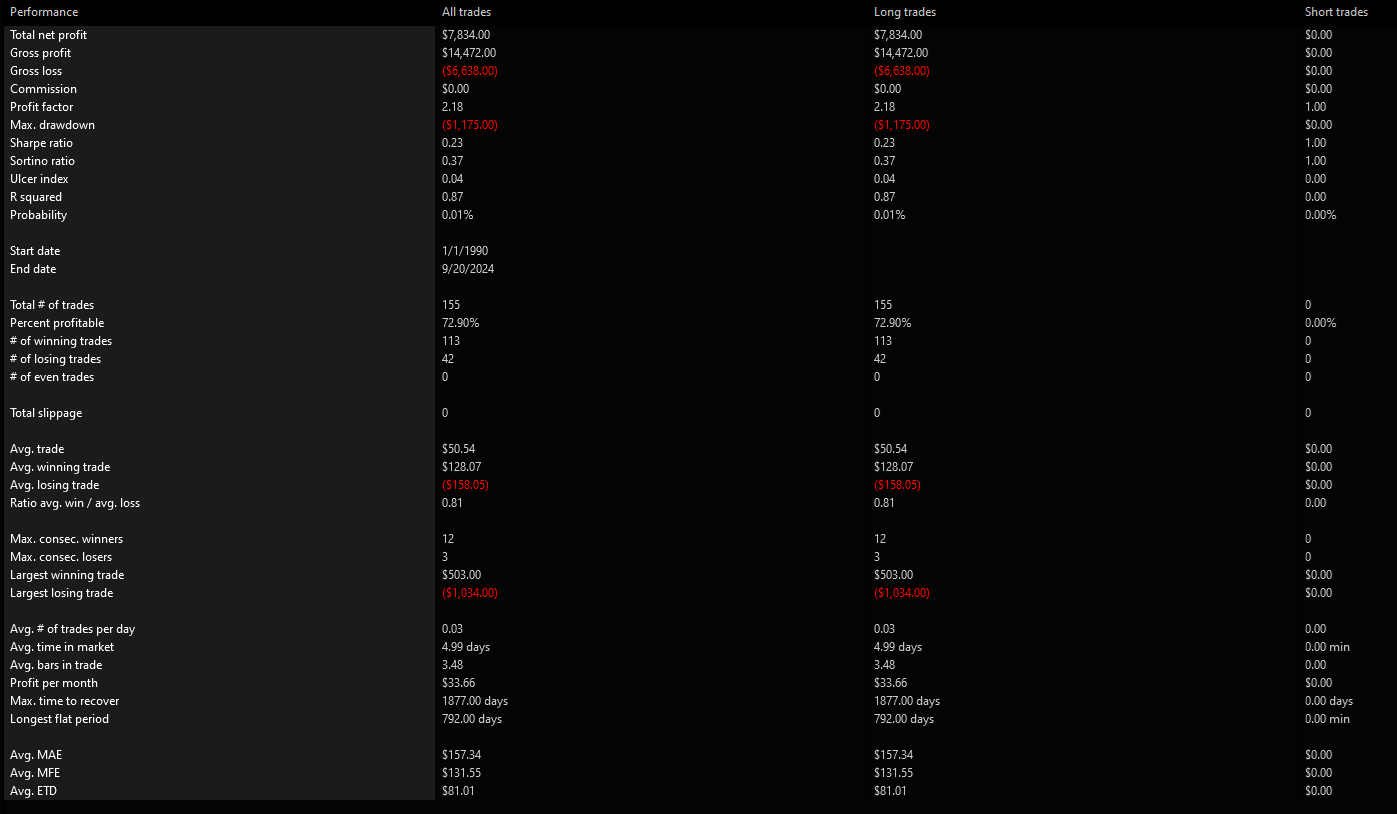Select the Gross loss row label

(x=36, y=71)
